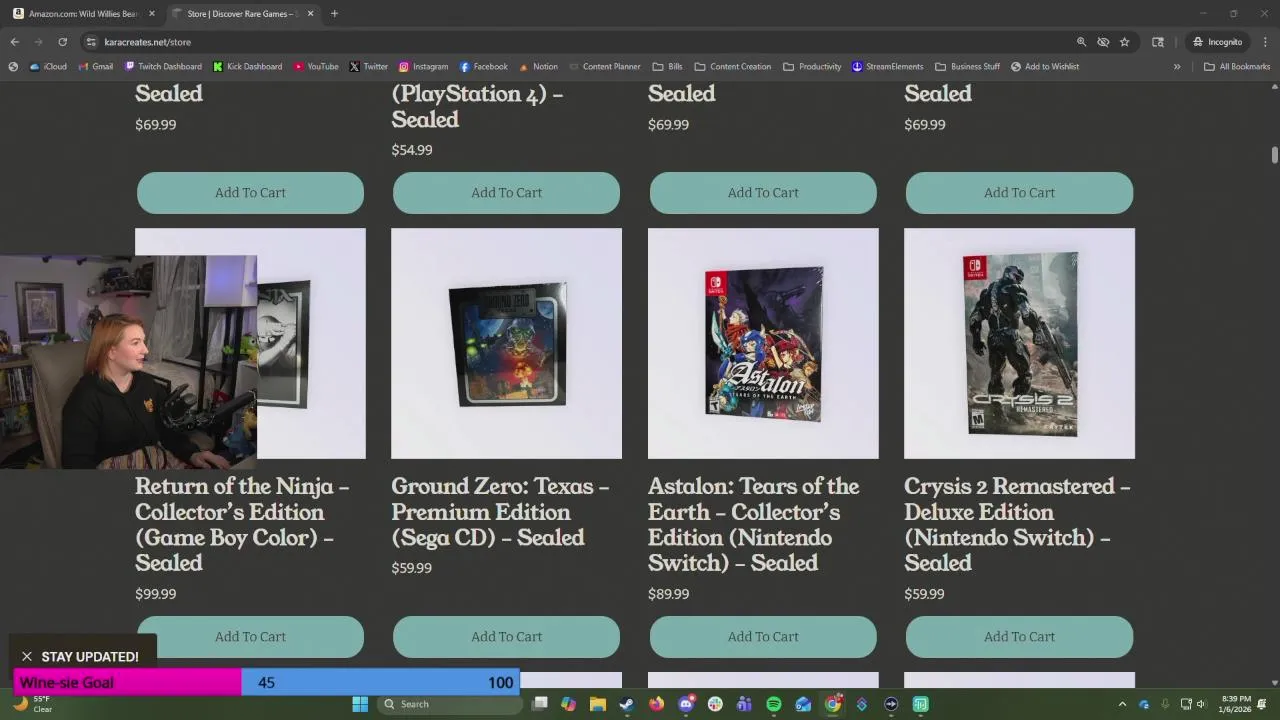Click the third-party cookies eye icon
The height and width of the screenshot is (720, 1280).
click(x=1103, y=42)
